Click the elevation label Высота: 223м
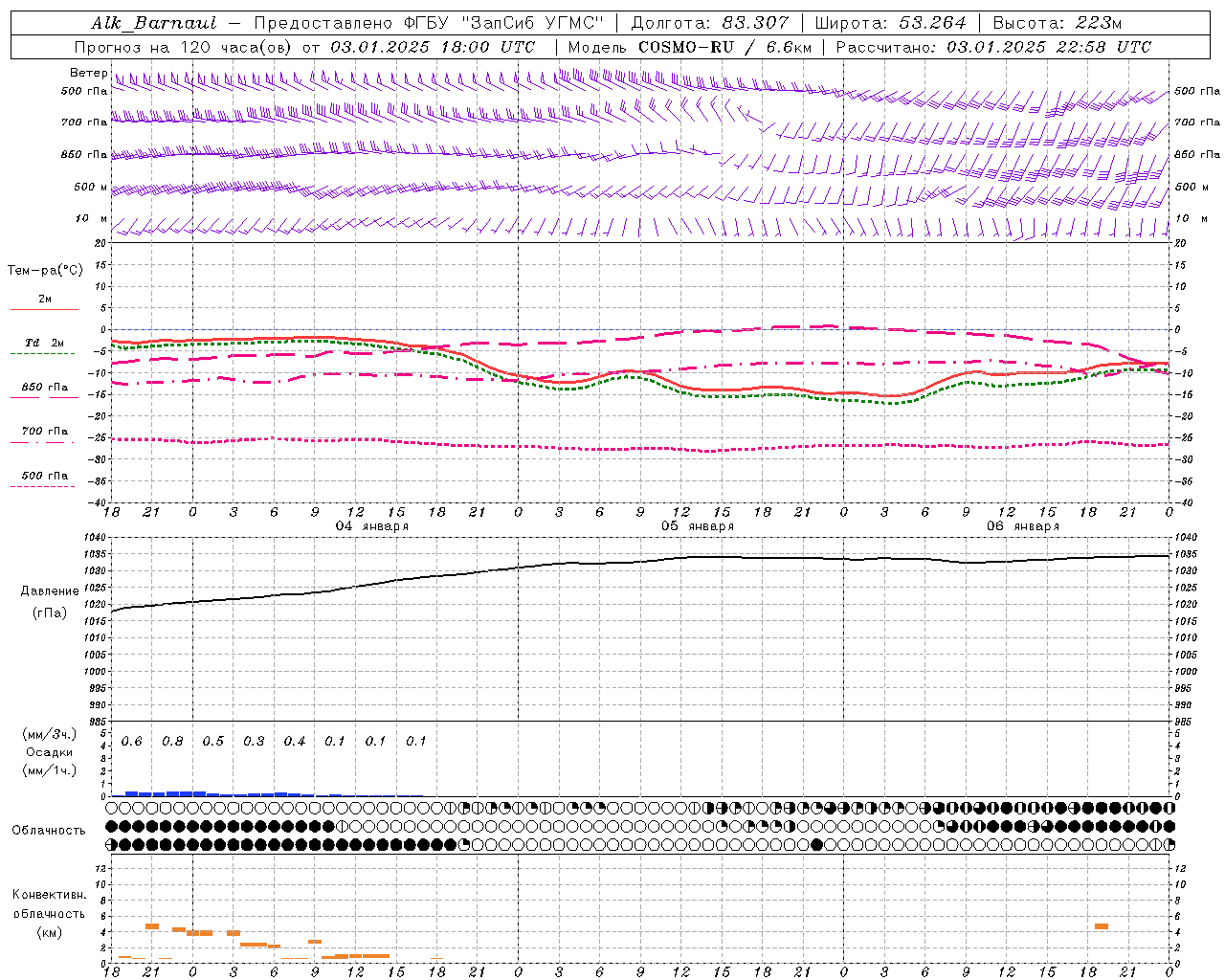 coord(1057,23)
